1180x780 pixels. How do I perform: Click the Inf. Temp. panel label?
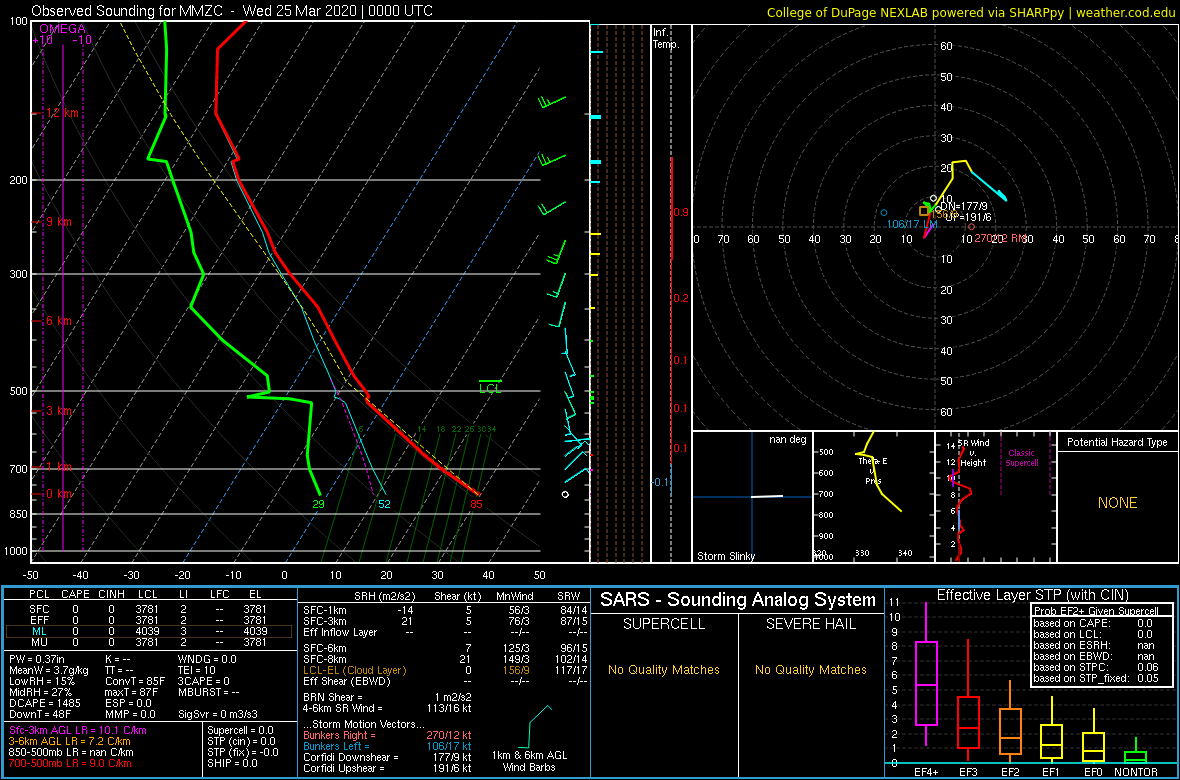point(666,38)
